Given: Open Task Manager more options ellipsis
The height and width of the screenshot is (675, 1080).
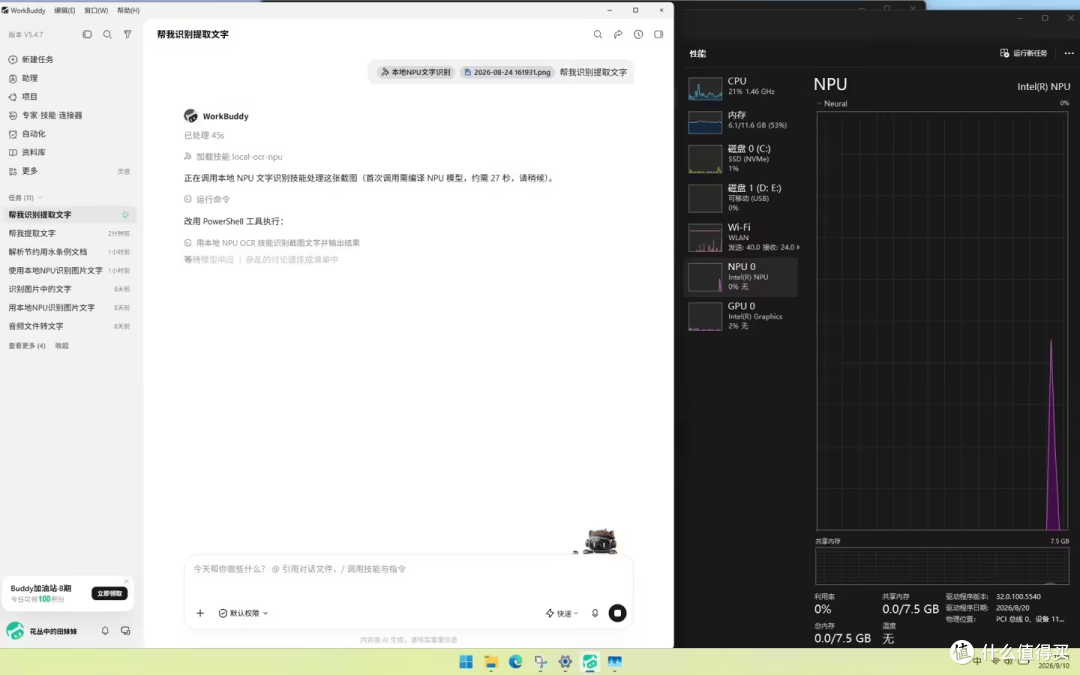Looking at the screenshot, I should [1068, 53].
